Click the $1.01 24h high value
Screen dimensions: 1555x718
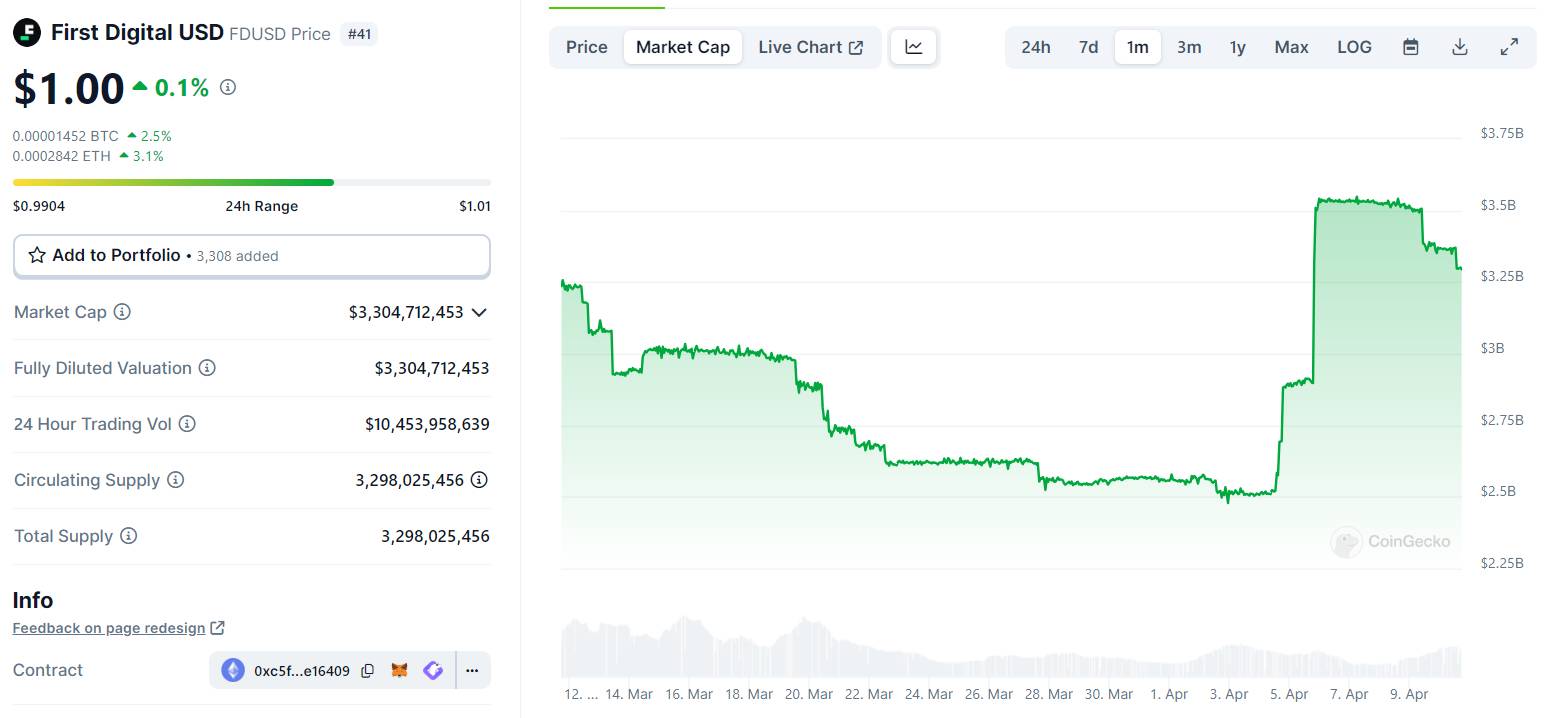475,206
